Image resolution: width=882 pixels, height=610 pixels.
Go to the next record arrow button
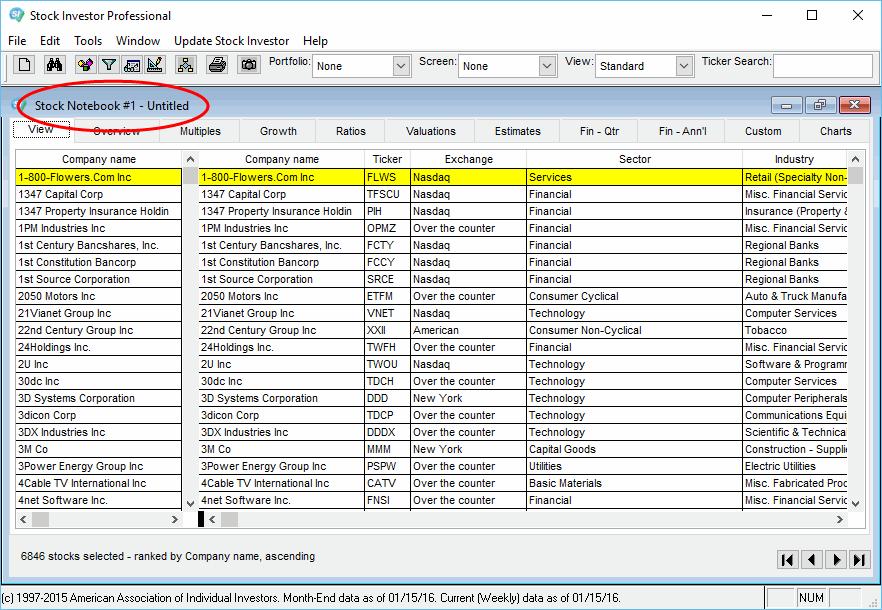pos(835,560)
